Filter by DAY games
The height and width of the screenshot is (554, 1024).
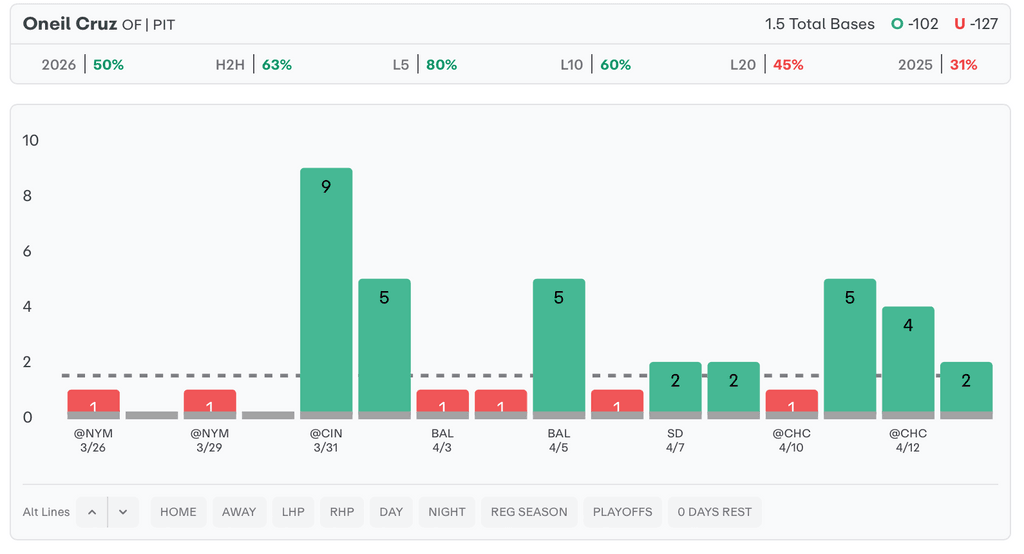tap(391, 512)
